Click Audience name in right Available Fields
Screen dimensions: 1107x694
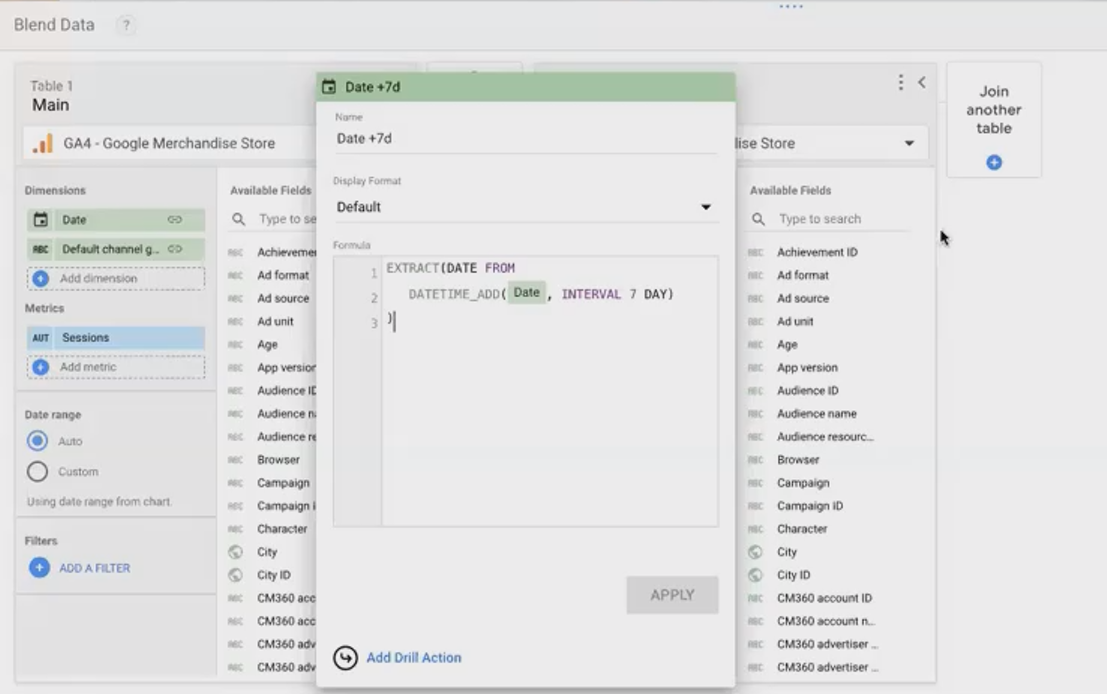(817, 414)
